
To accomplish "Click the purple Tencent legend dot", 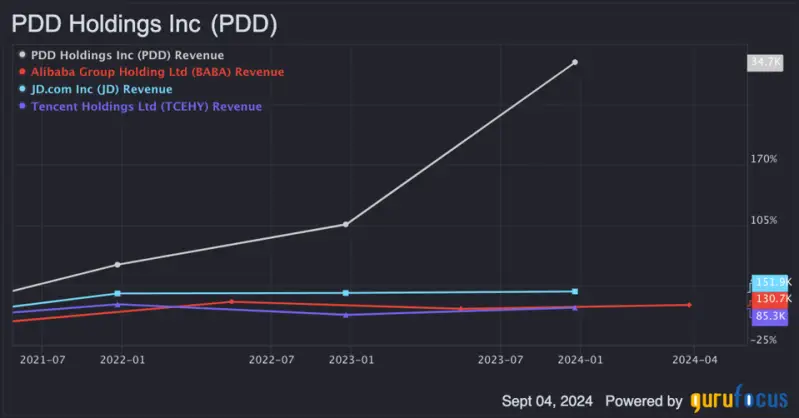I will (x=22, y=106).
